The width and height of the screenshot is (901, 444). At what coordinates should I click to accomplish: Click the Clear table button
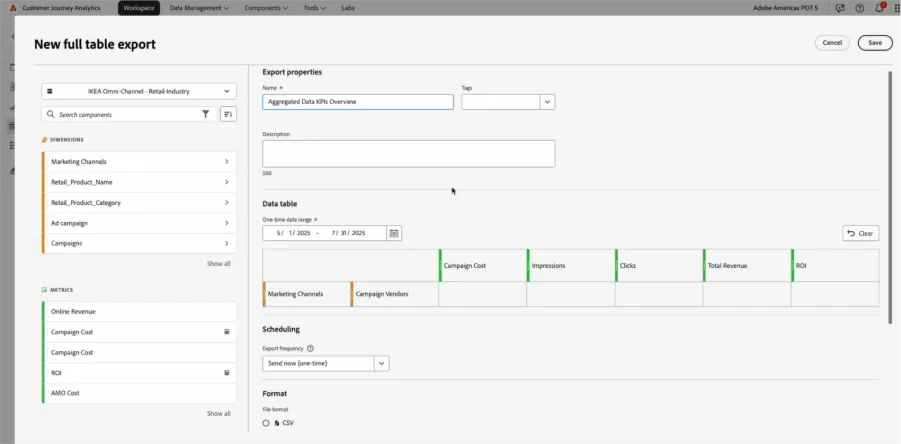(860, 233)
